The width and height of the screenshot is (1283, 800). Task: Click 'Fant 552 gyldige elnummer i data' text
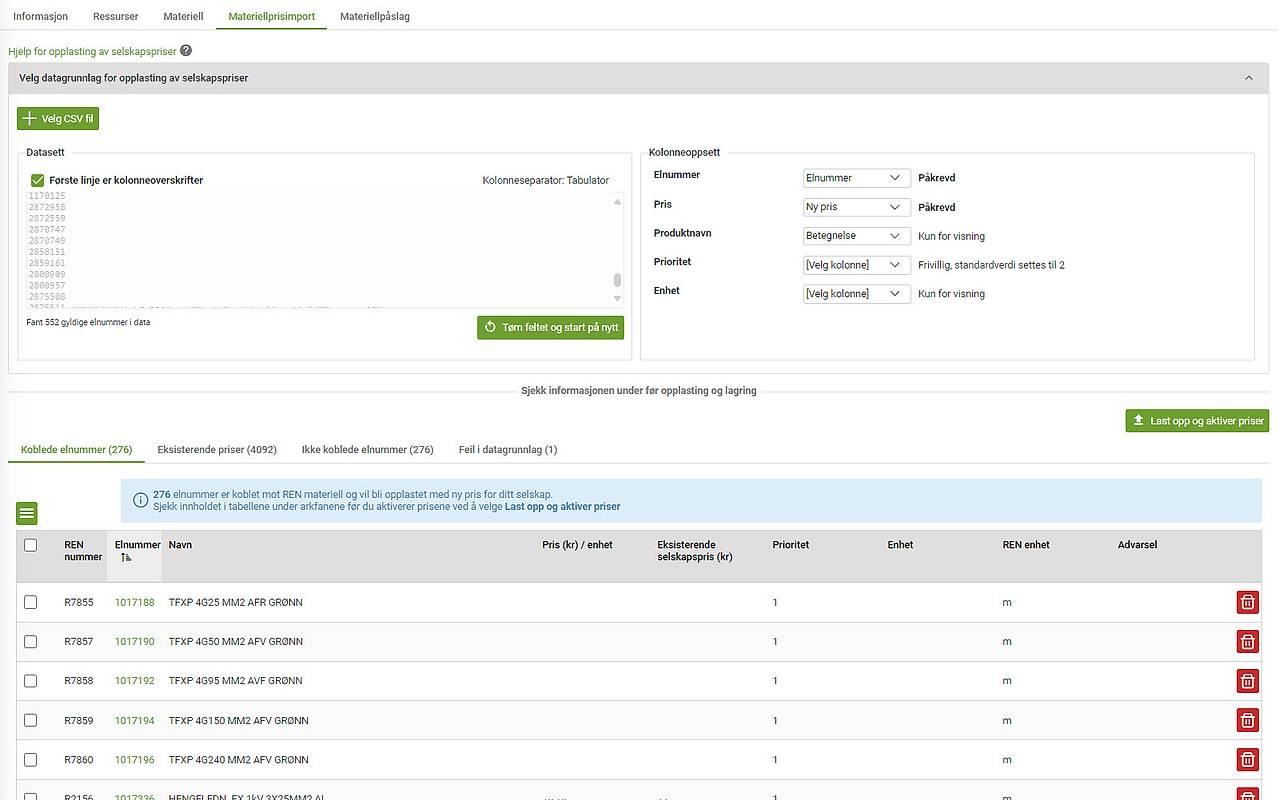88,322
